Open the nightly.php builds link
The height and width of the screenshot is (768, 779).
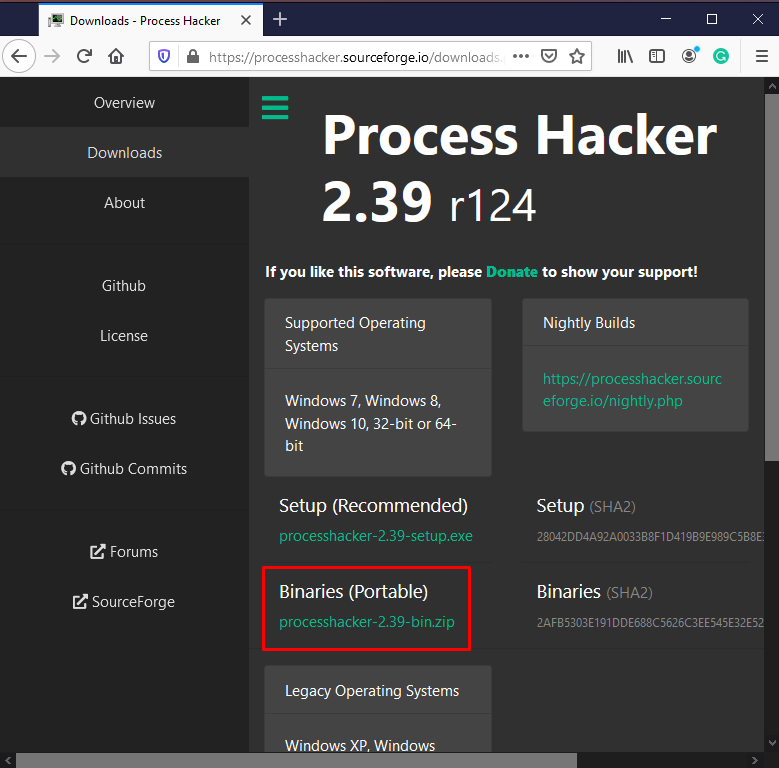(x=632, y=390)
